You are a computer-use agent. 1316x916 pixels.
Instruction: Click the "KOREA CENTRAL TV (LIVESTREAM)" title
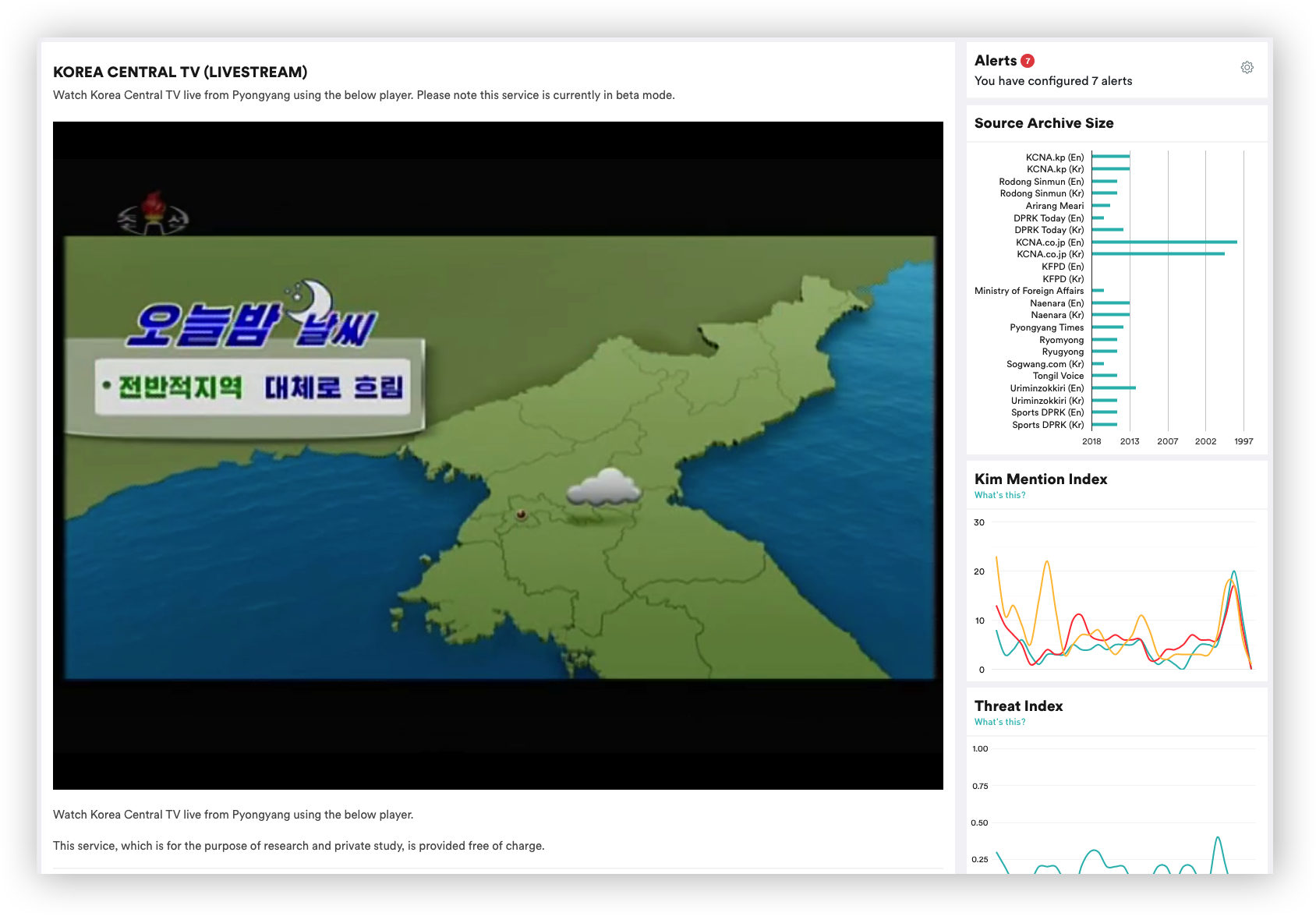click(180, 72)
